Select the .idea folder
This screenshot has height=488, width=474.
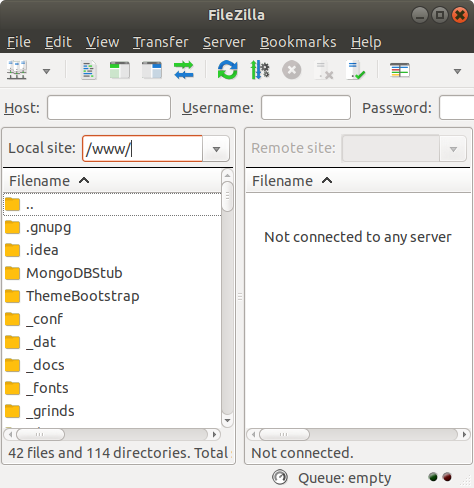click(x=112, y=250)
